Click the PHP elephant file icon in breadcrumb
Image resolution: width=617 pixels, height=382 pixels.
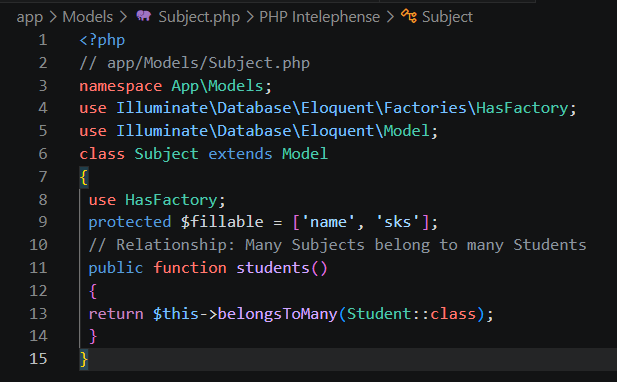144,16
